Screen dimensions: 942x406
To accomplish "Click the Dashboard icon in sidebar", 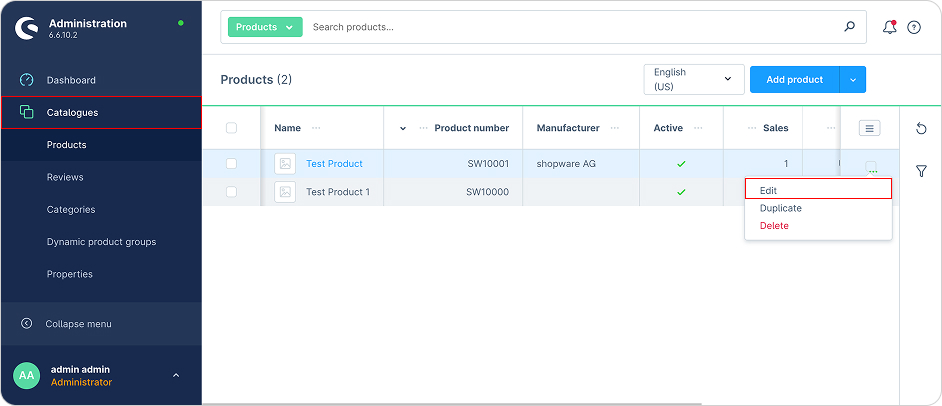I will (x=27, y=80).
